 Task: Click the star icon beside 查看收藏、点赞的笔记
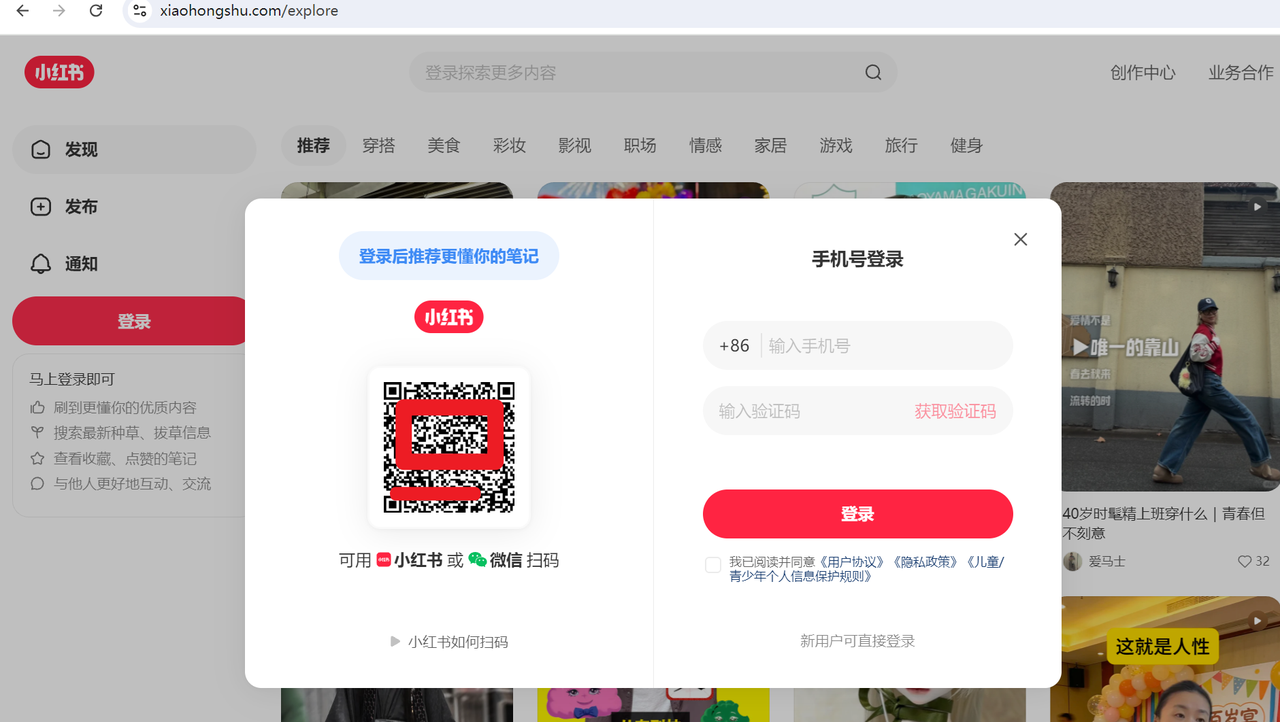(38, 459)
